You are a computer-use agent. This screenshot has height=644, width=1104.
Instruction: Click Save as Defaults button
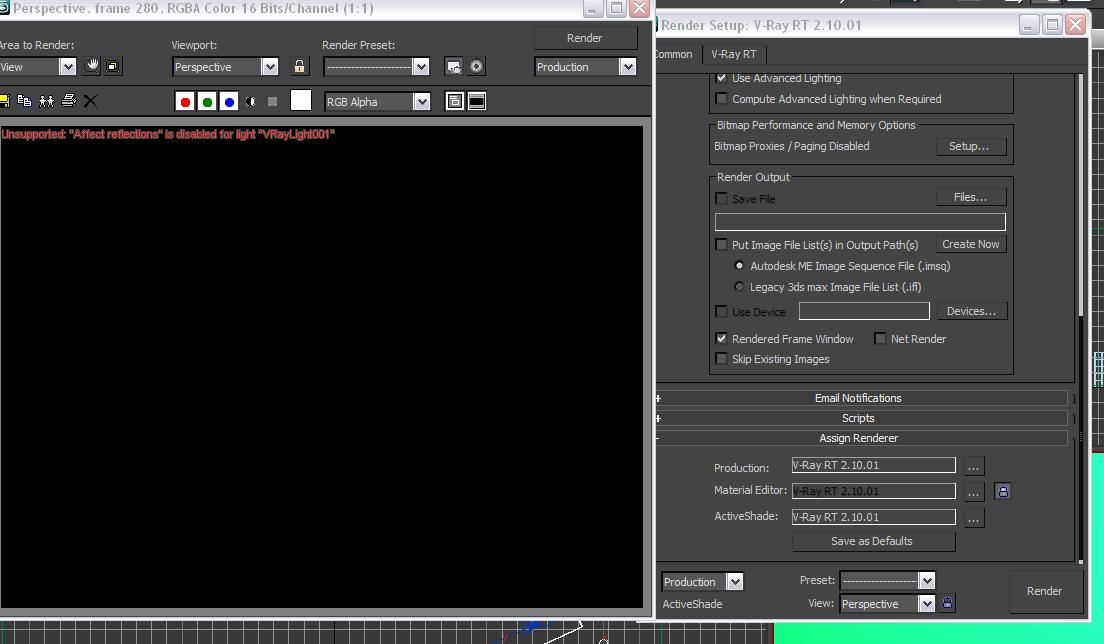click(x=873, y=541)
